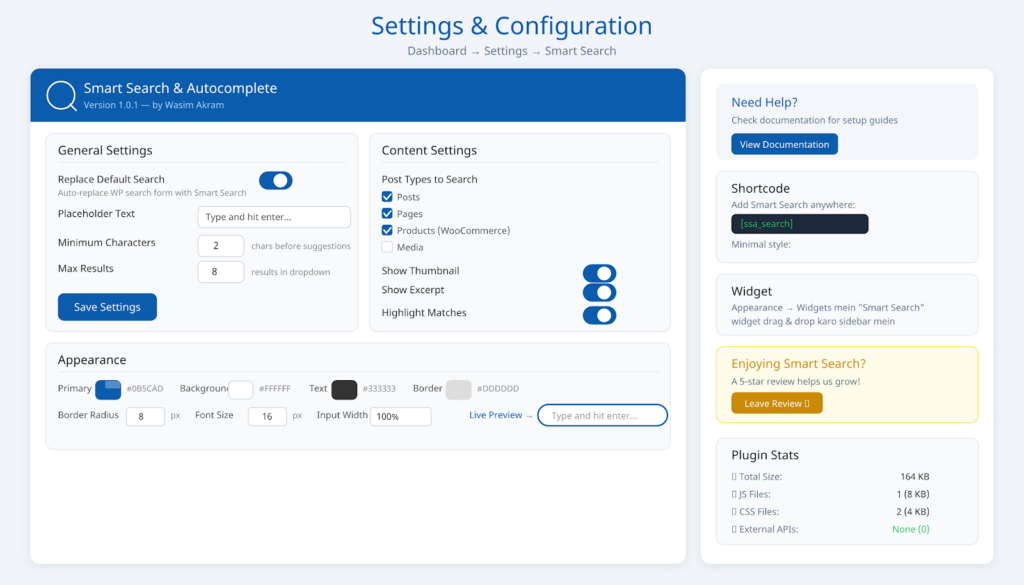Disable the Show Thumbnail toggle
This screenshot has width=1024, height=585.
pos(600,271)
